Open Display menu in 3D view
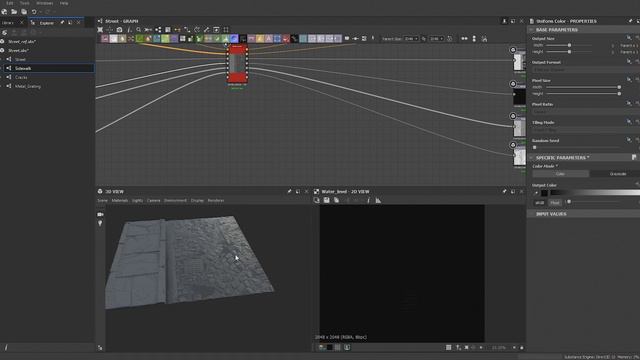Viewport: 640px width, 360px height. click(197, 200)
